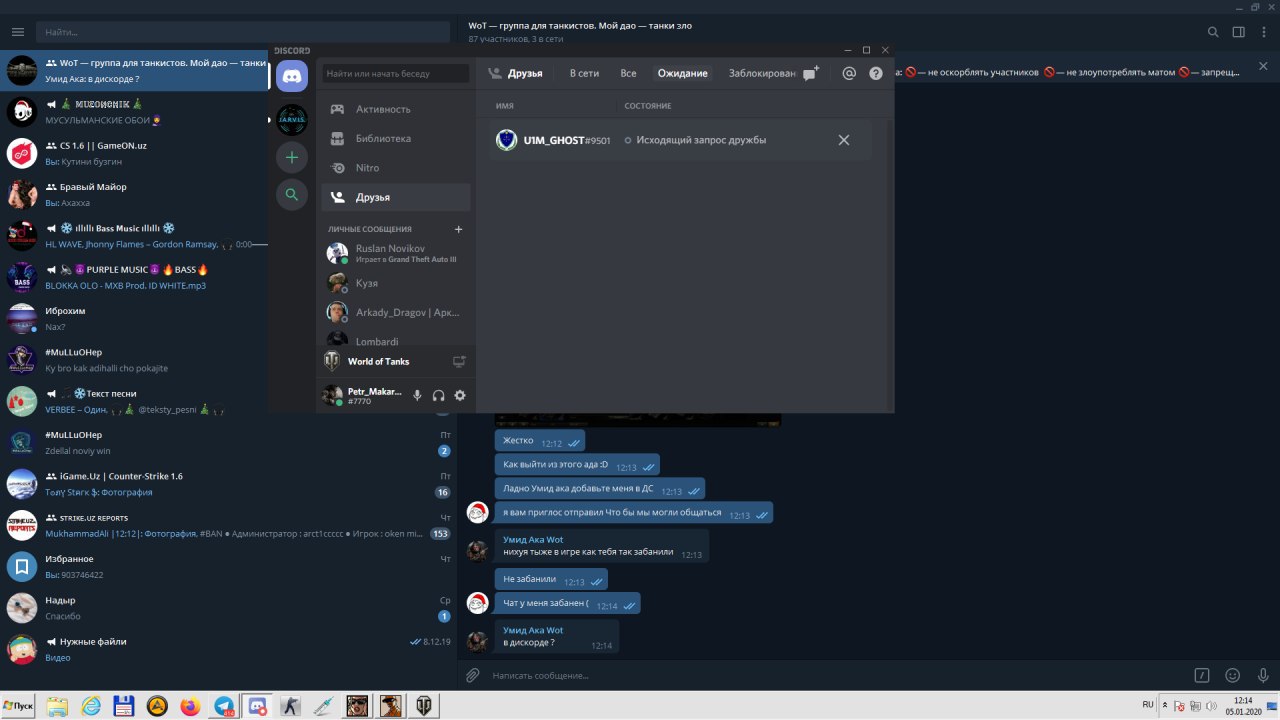Stream World of Tanks screen share icon
The width and height of the screenshot is (1280, 720).
pos(459,361)
